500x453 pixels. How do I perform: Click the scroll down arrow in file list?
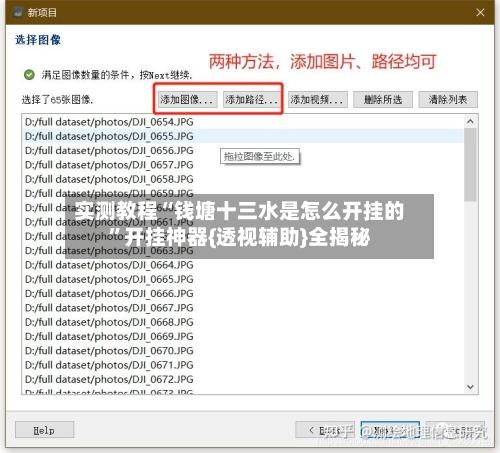point(470,387)
